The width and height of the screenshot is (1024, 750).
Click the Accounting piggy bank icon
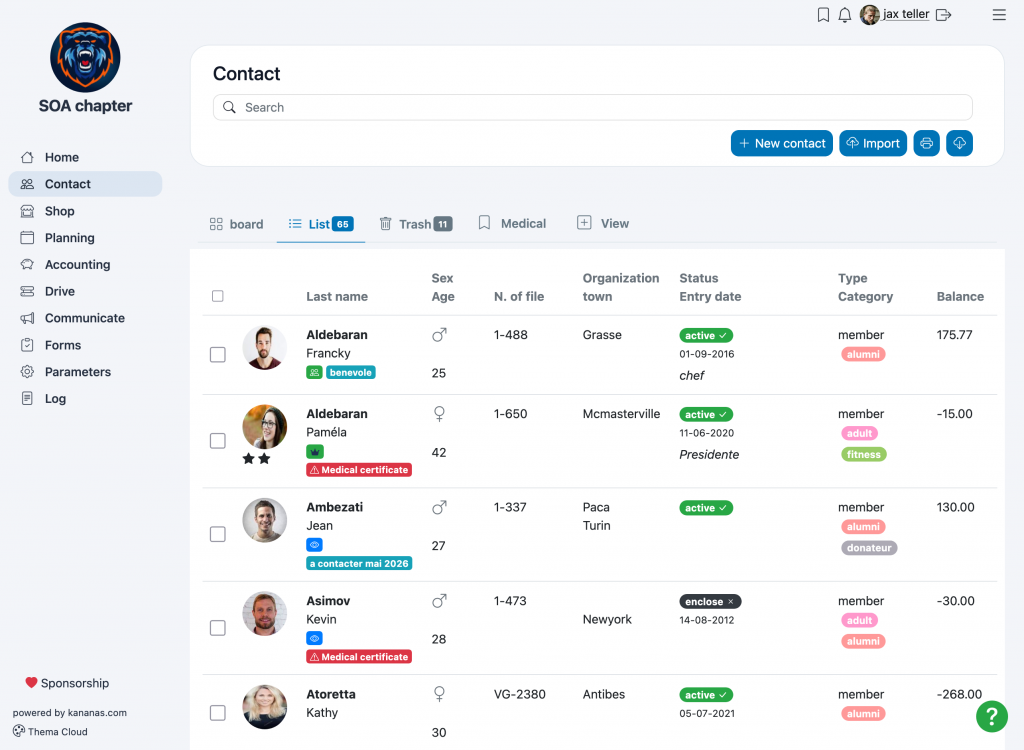(x=27, y=265)
